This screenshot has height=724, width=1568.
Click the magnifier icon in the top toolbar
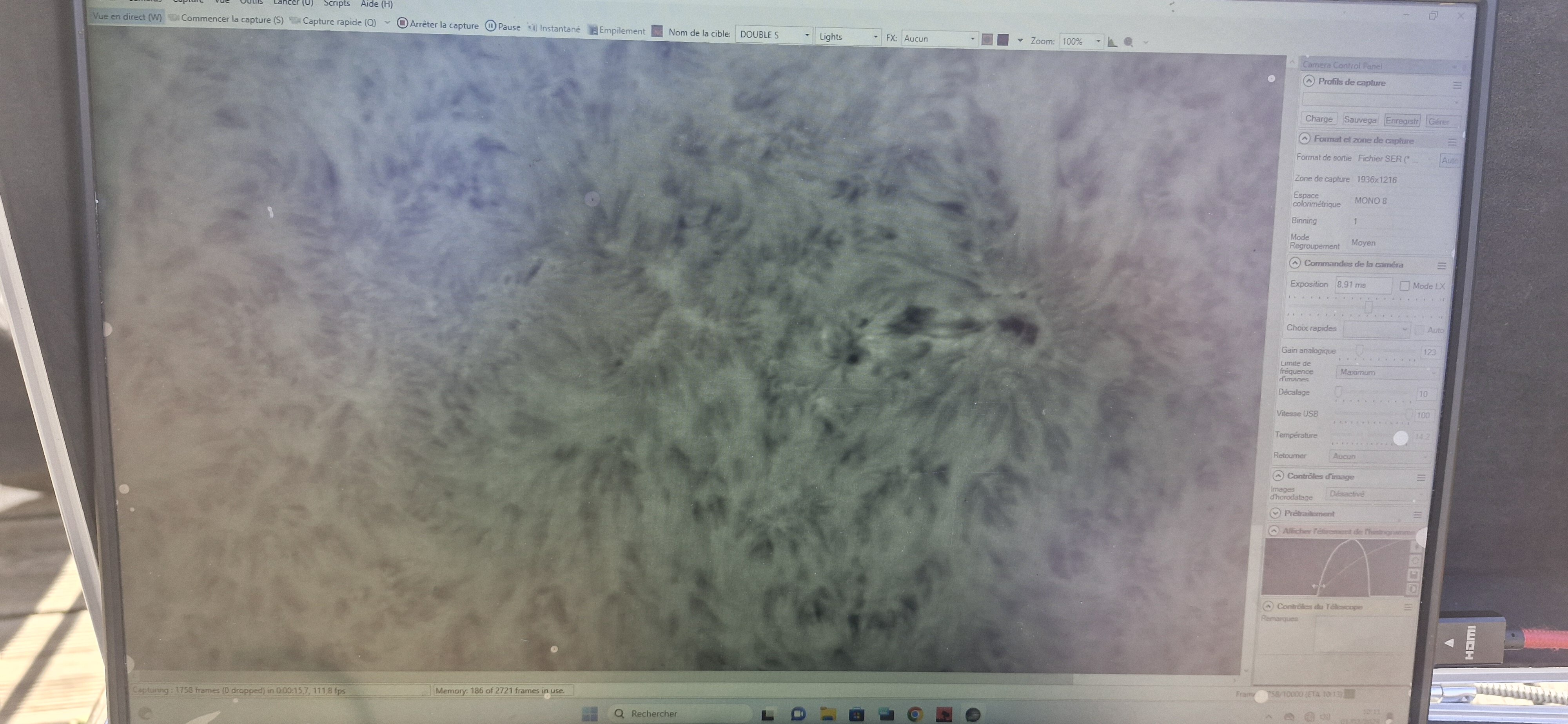pyautogui.click(x=1129, y=42)
